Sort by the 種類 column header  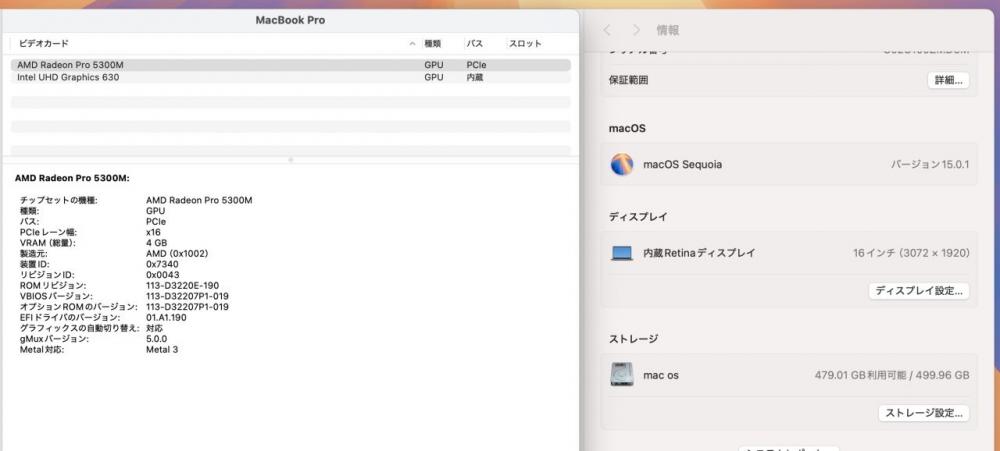pos(432,44)
